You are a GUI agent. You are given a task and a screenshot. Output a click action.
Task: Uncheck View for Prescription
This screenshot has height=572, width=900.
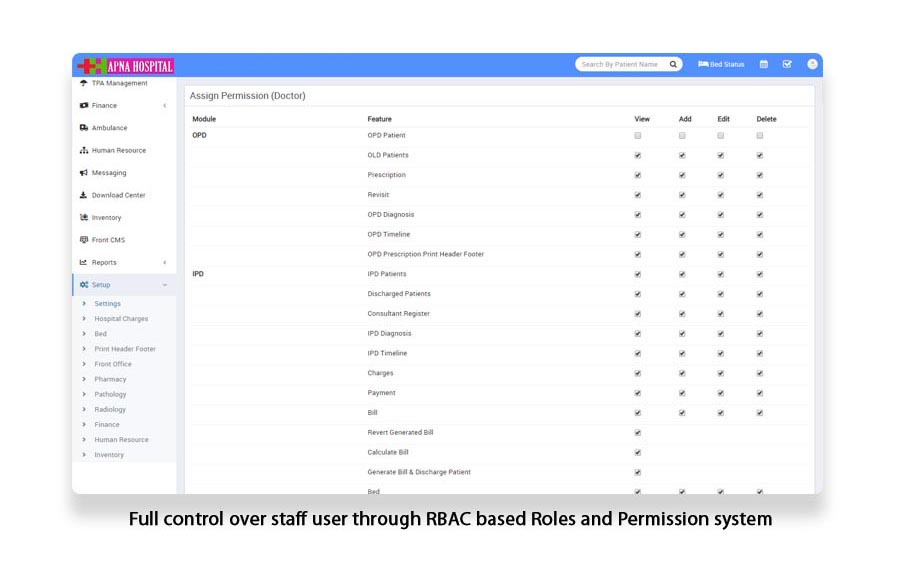click(638, 176)
